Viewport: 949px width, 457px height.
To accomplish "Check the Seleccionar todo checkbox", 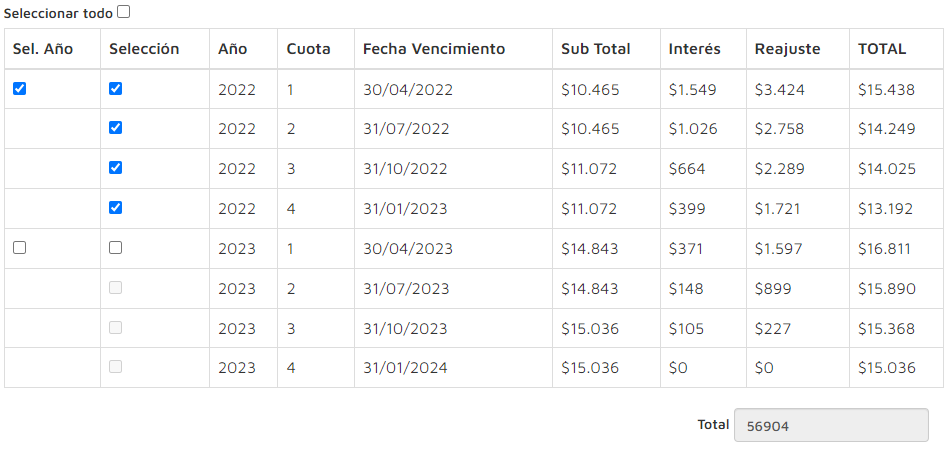I will point(123,12).
